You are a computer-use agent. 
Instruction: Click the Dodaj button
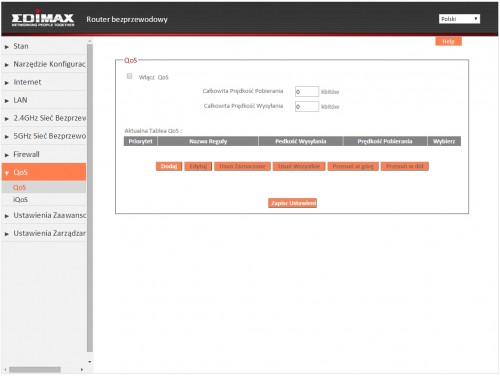(169, 166)
